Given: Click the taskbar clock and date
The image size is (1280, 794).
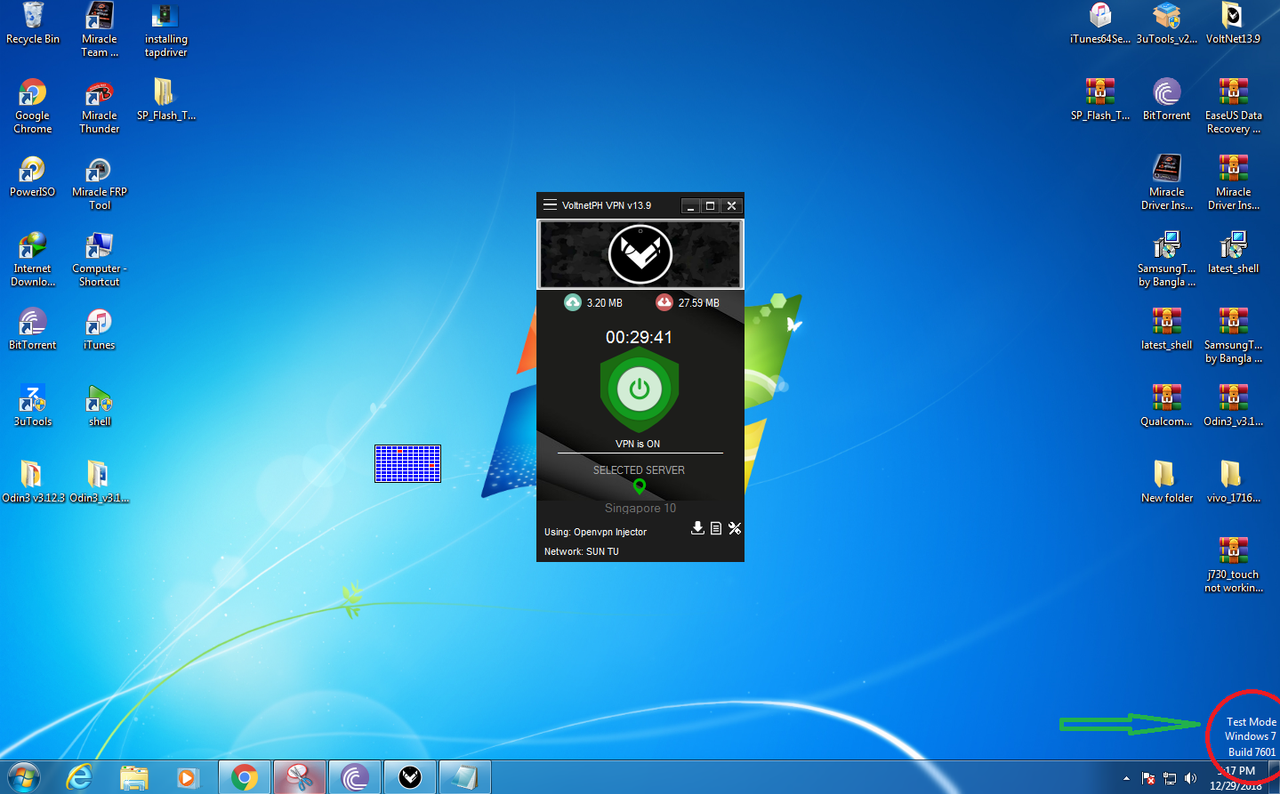Looking at the screenshot, I should click(x=1238, y=778).
